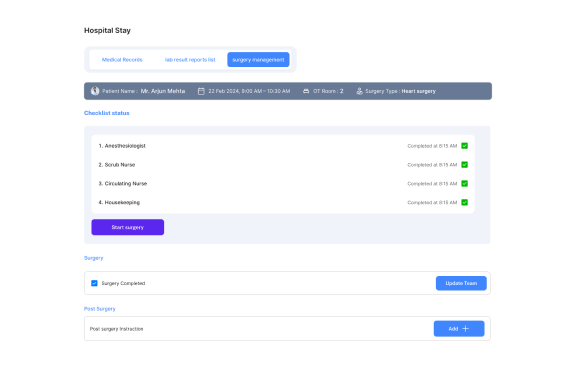Click the 3. Circulating Nurse row label
This screenshot has width=577, height=367.
tap(123, 183)
